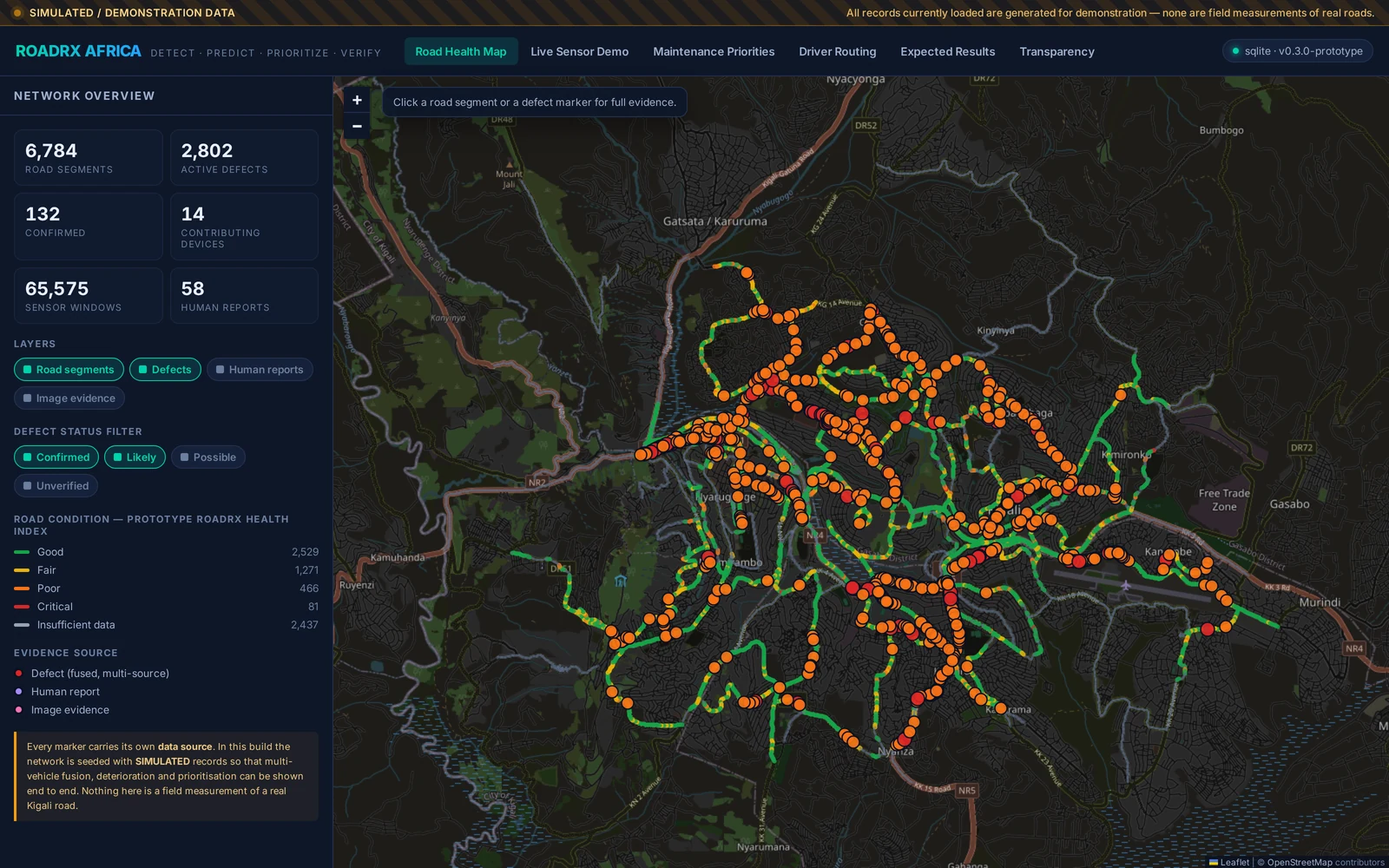Image resolution: width=1389 pixels, height=868 pixels.
Task: Click the red Defect fused legend dot
Action: click(x=19, y=674)
